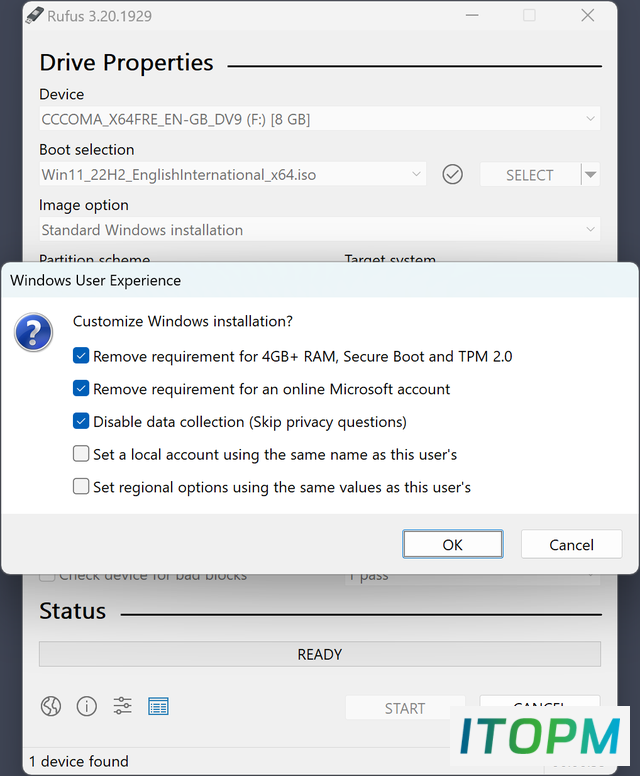
Task: Enable Set regional options checkbox
Action: coord(81,486)
